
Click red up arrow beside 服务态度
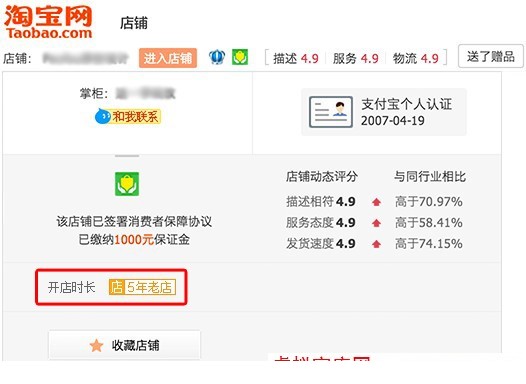376,223
